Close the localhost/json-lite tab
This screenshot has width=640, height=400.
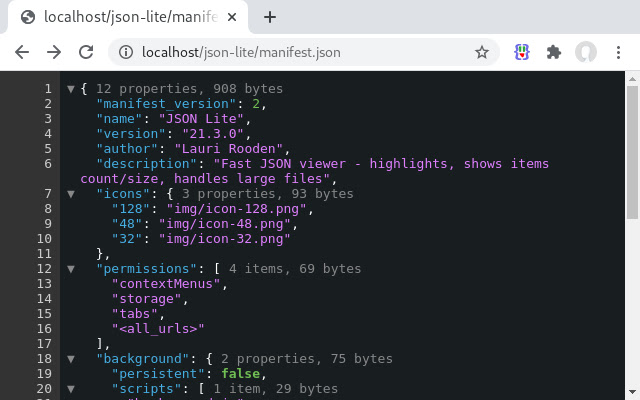232,17
